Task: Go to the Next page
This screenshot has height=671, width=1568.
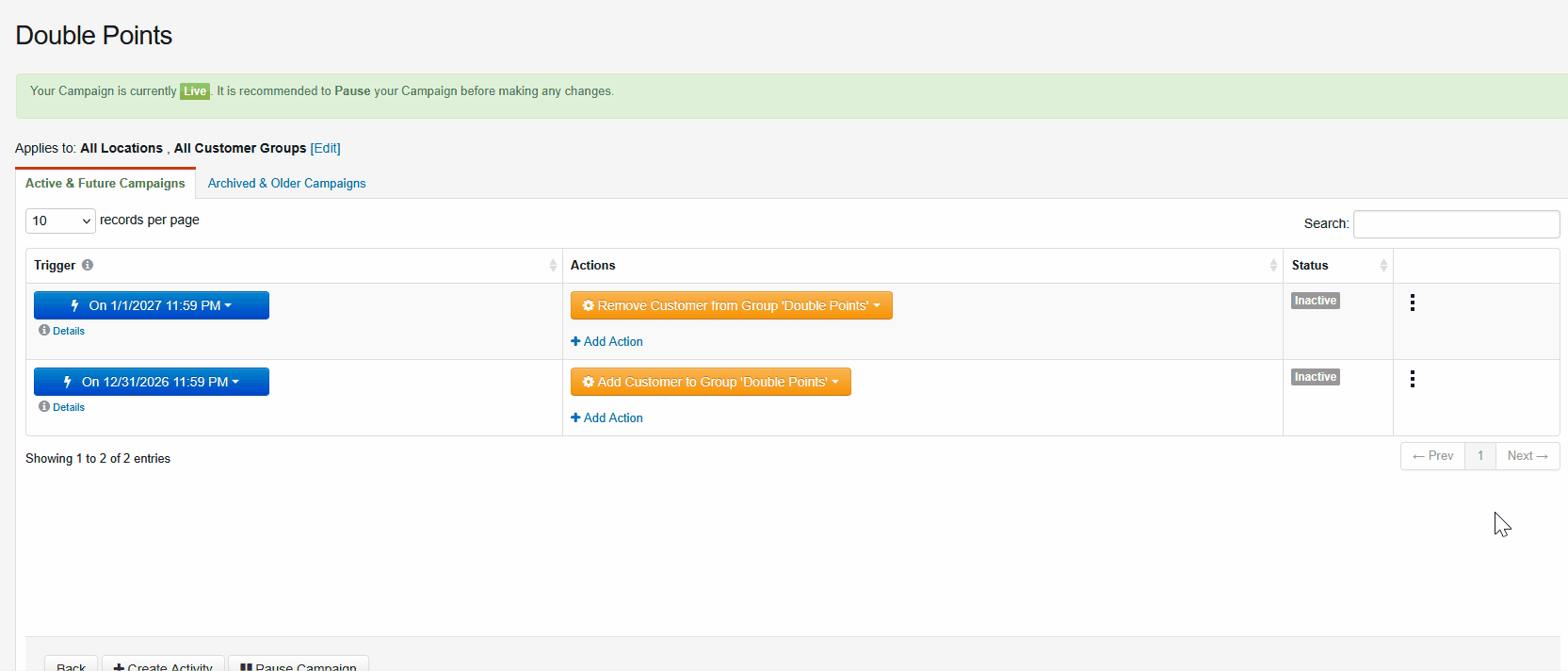Action: click(1528, 456)
